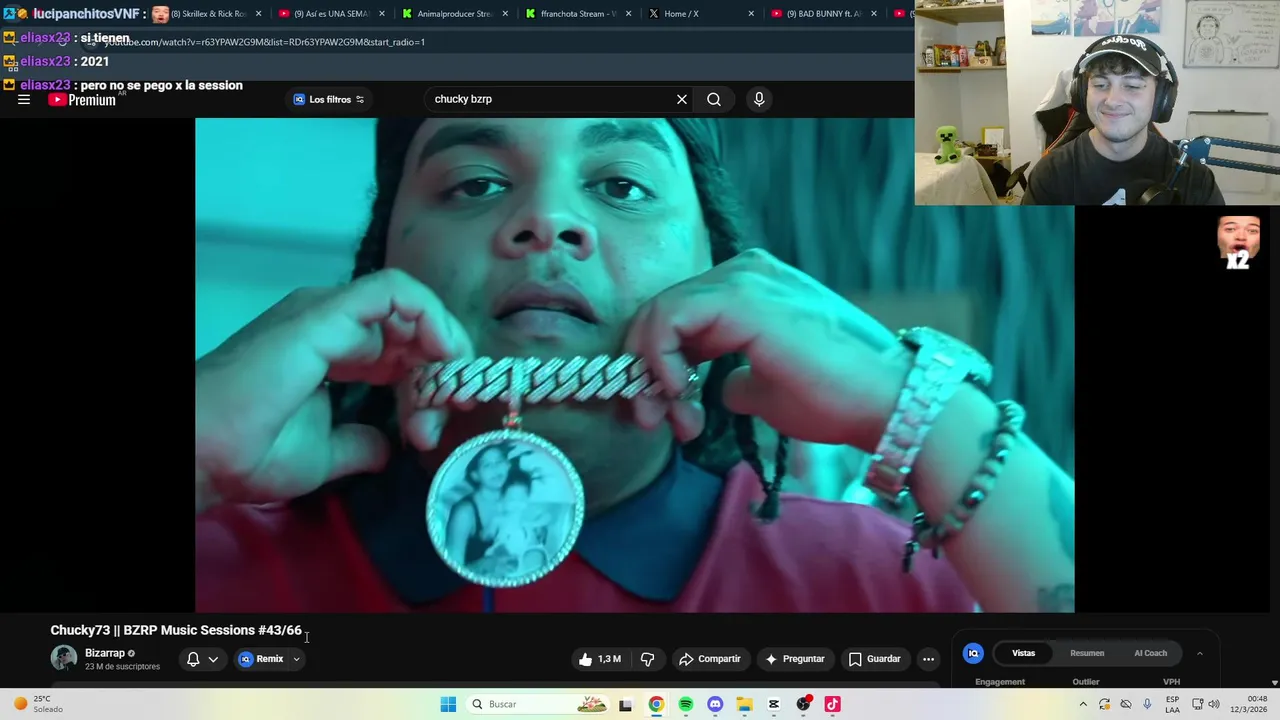1280x720 pixels.
Task: Open the Bizarrap channel name link
Action: (105, 653)
